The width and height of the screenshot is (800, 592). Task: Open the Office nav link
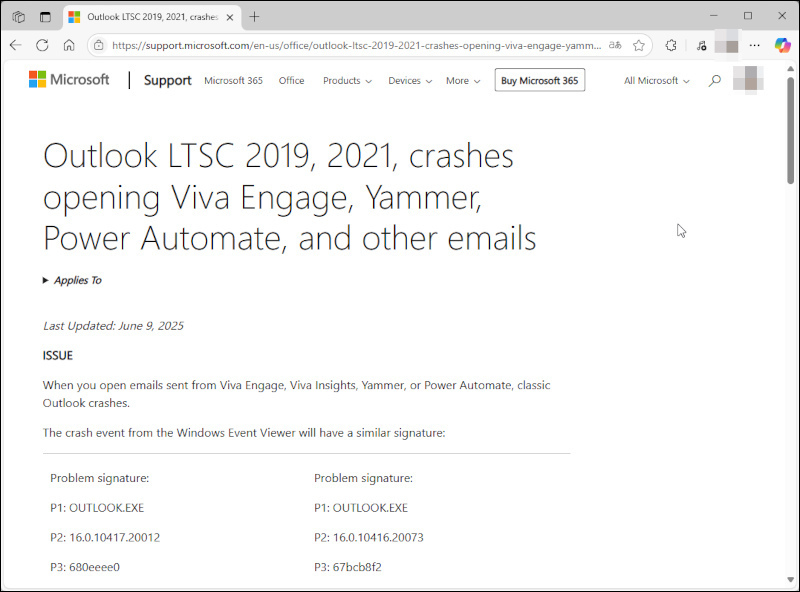point(291,81)
